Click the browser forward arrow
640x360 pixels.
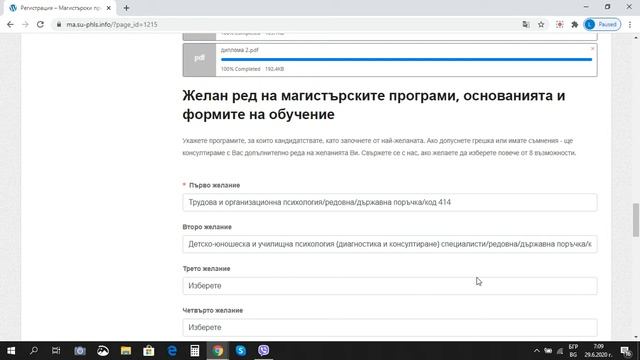[25, 24]
